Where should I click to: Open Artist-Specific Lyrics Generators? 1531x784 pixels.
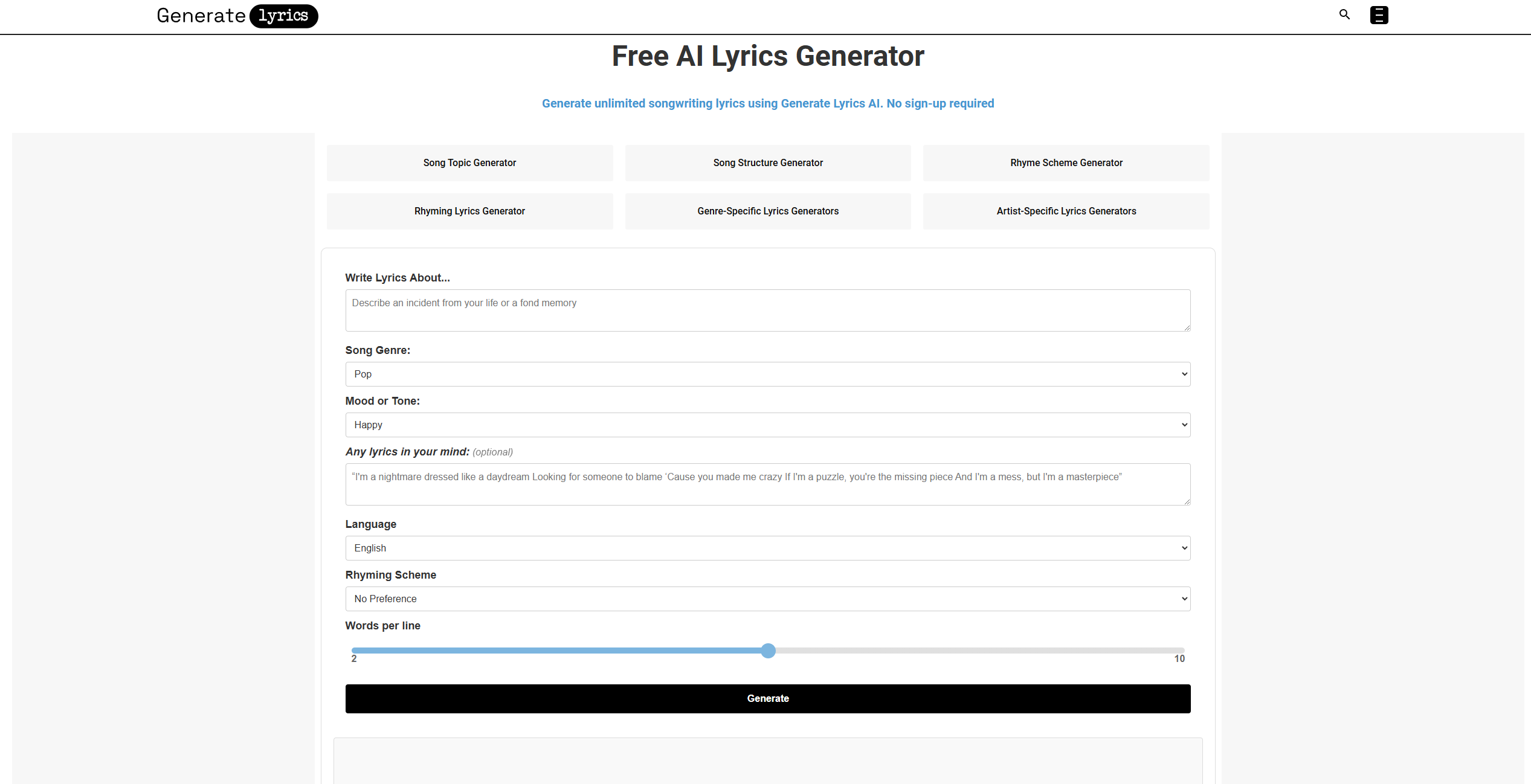pyautogui.click(x=1066, y=211)
